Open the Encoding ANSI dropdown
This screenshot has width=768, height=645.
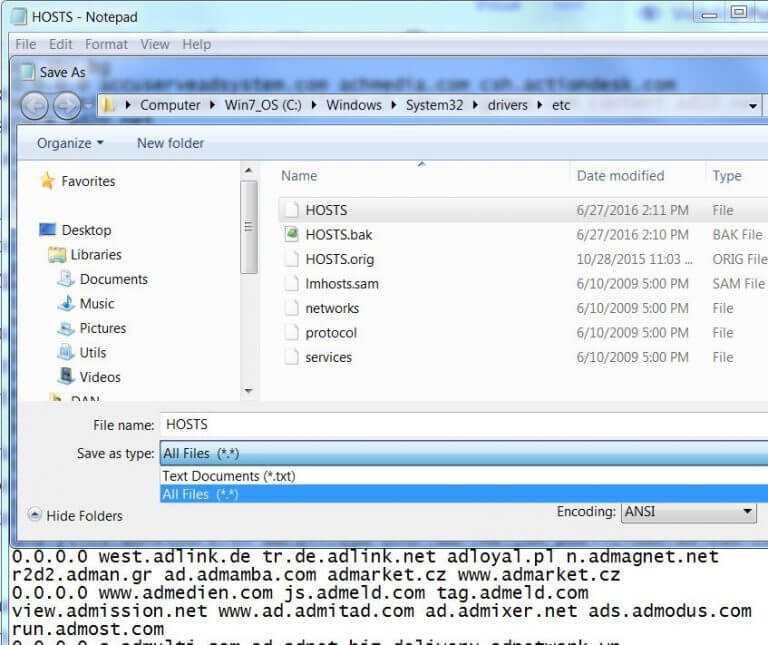pos(688,512)
